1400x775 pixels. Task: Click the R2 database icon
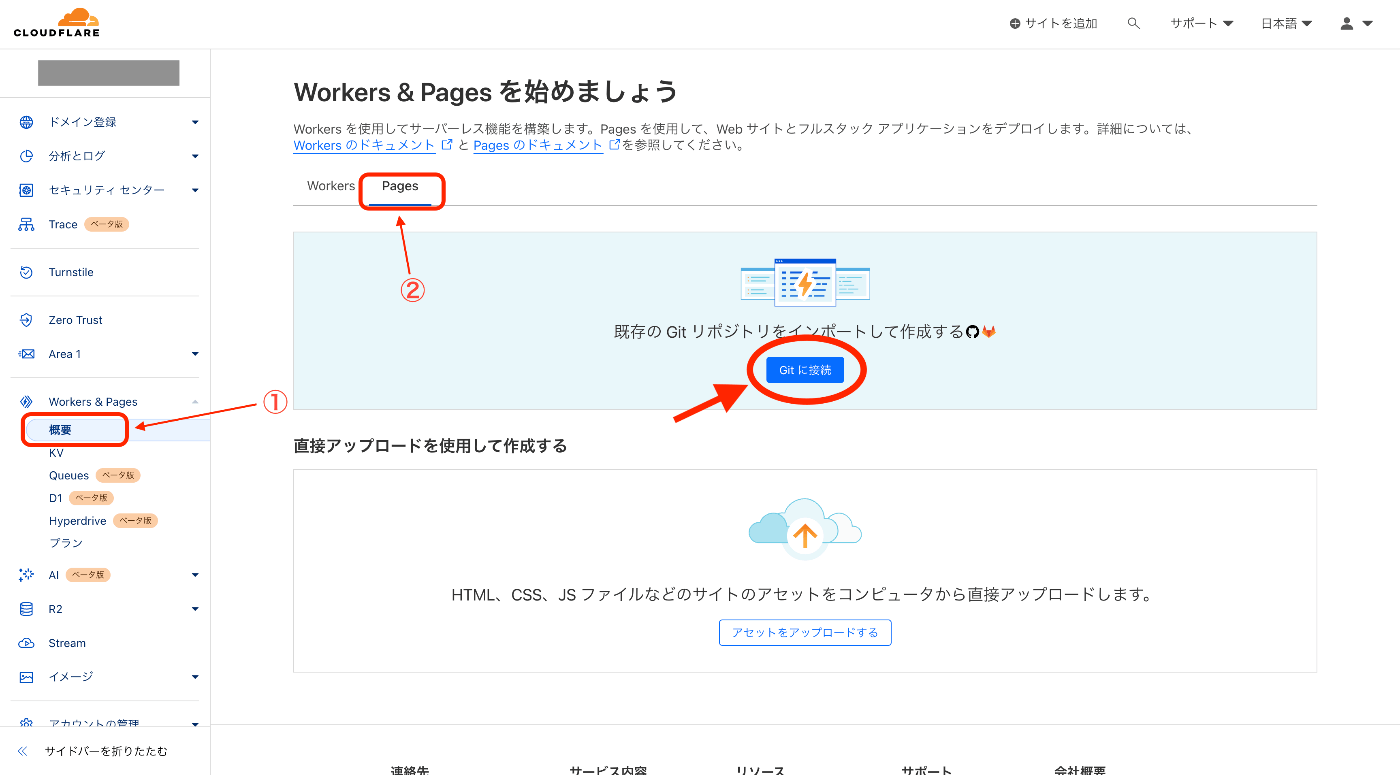coord(27,609)
